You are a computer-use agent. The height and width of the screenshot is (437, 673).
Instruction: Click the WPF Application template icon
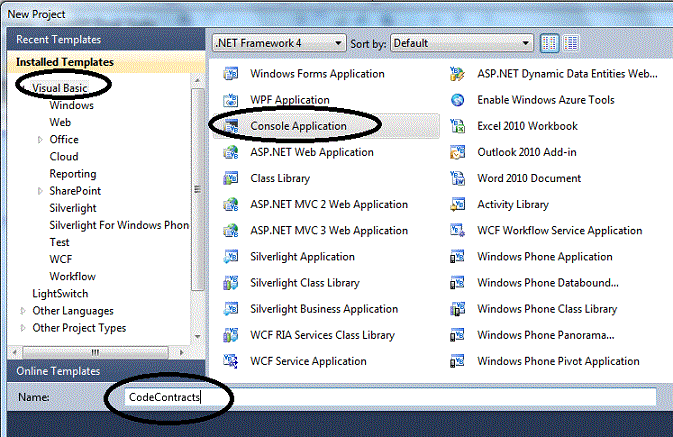231,100
